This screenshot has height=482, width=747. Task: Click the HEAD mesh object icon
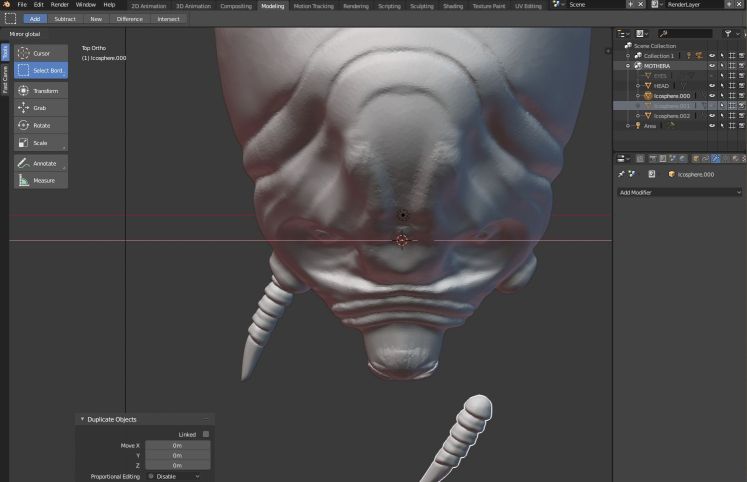click(648, 86)
